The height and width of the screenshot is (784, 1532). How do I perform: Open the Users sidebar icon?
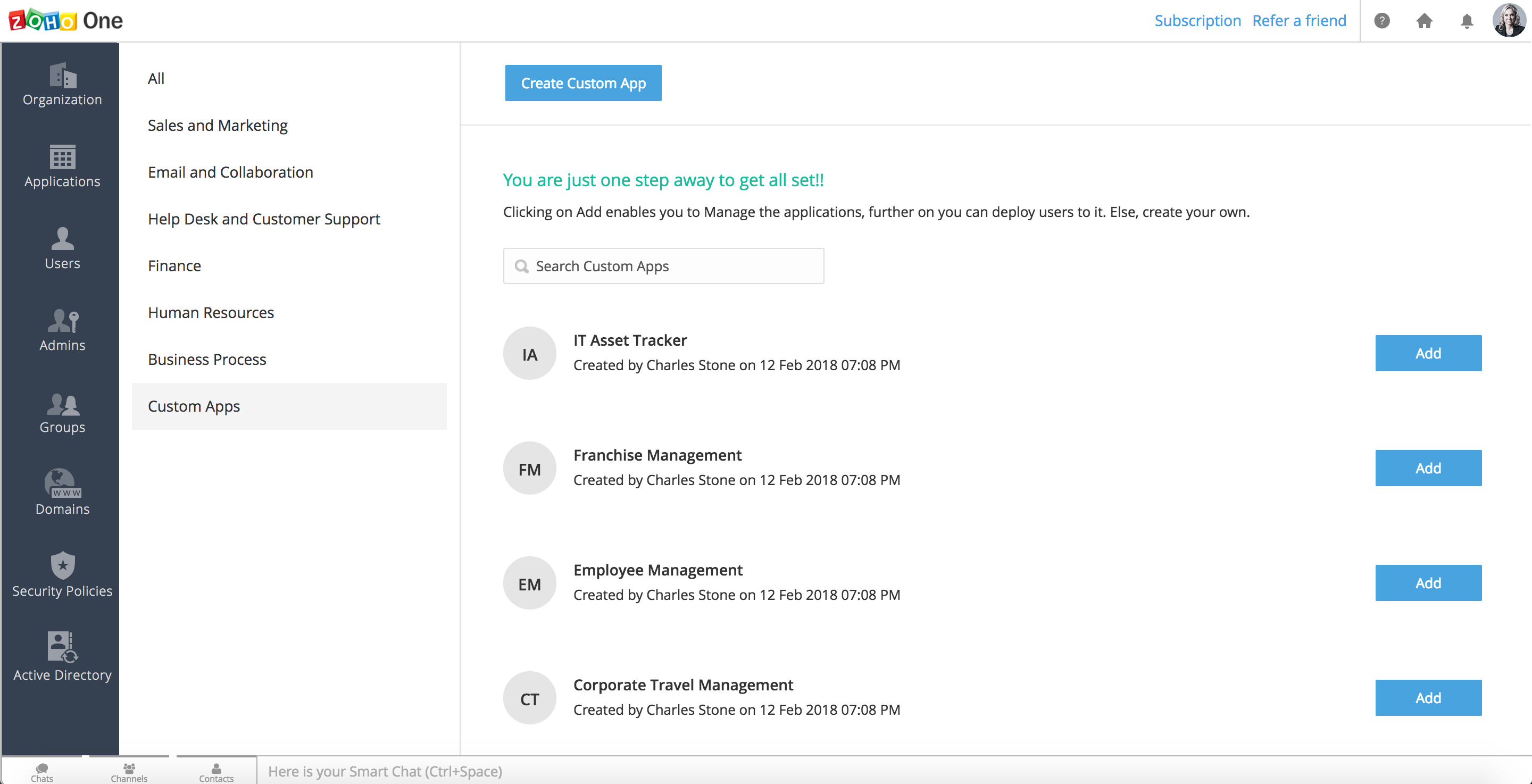pos(62,240)
